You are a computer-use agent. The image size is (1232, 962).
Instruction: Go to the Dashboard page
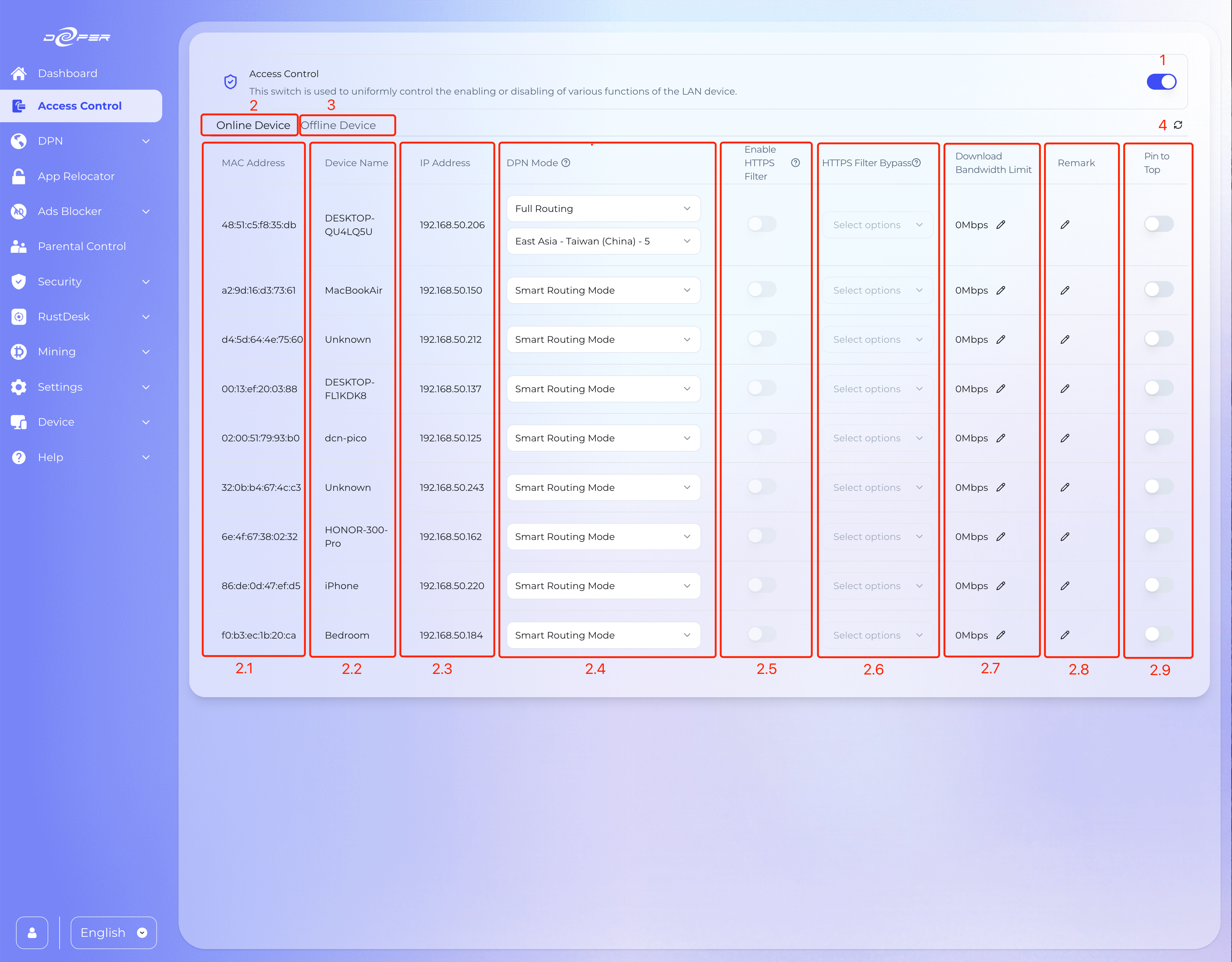pyautogui.click(x=67, y=73)
